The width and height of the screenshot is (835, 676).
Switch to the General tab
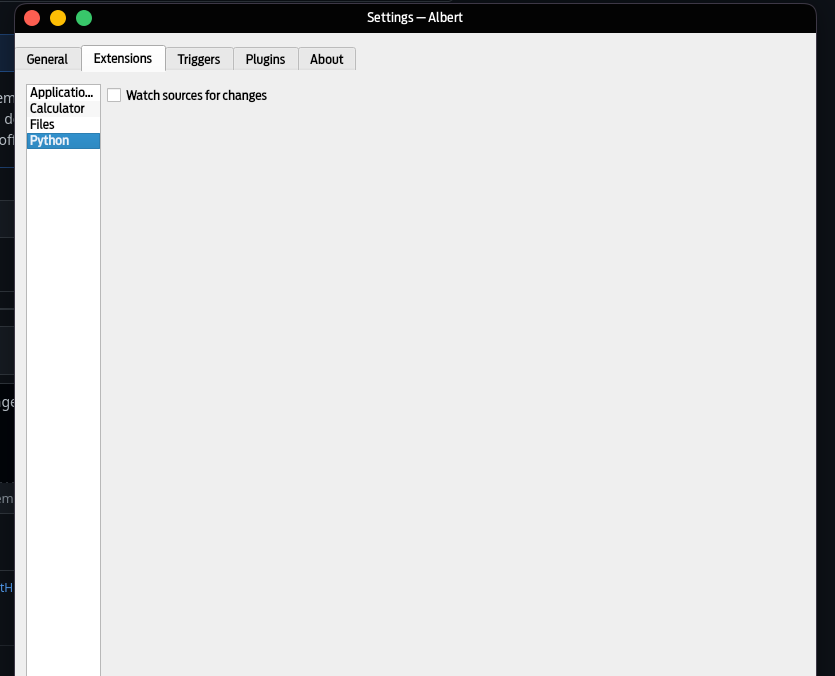point(47,59)
